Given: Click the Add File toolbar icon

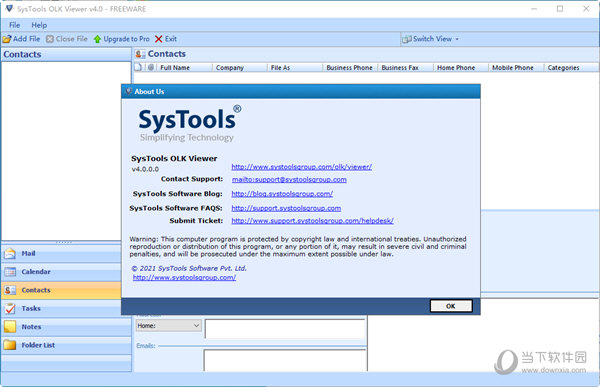Looking at the screenshot, I should tap(7, 39).
